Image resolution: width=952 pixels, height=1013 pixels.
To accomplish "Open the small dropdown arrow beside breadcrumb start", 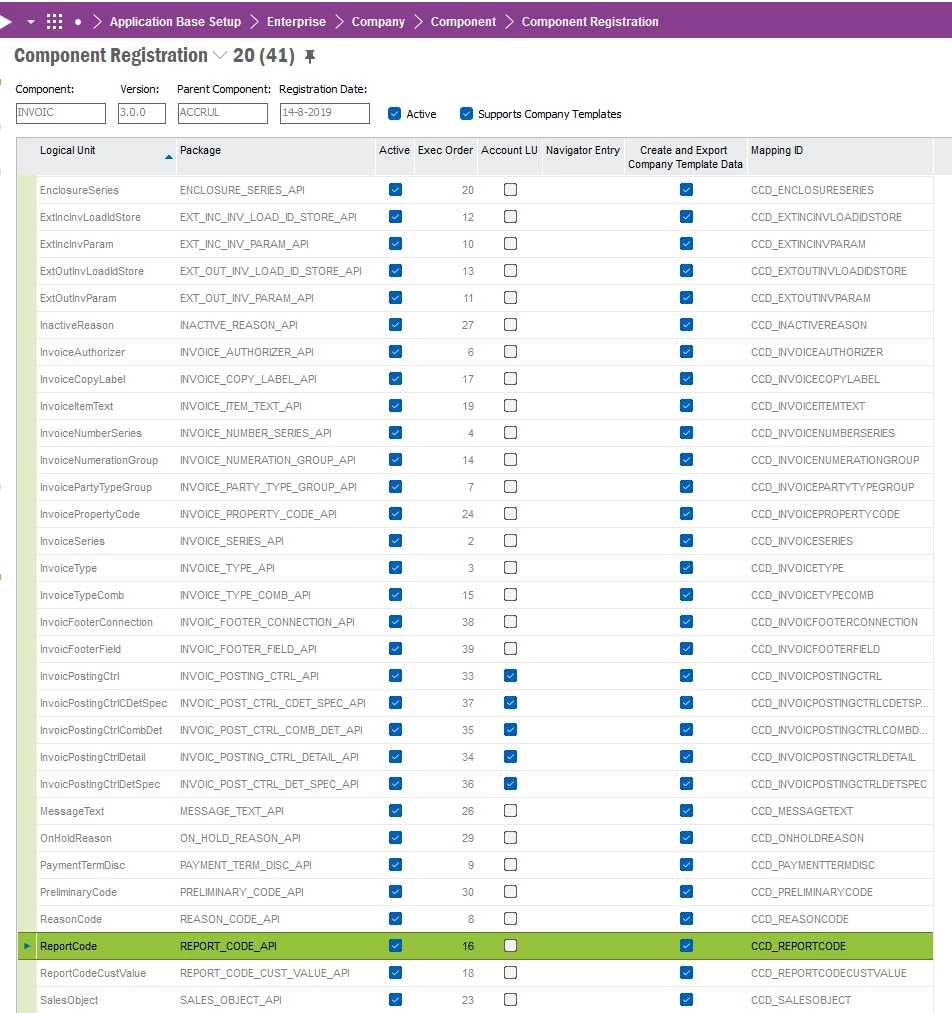I will coord(30,22).
